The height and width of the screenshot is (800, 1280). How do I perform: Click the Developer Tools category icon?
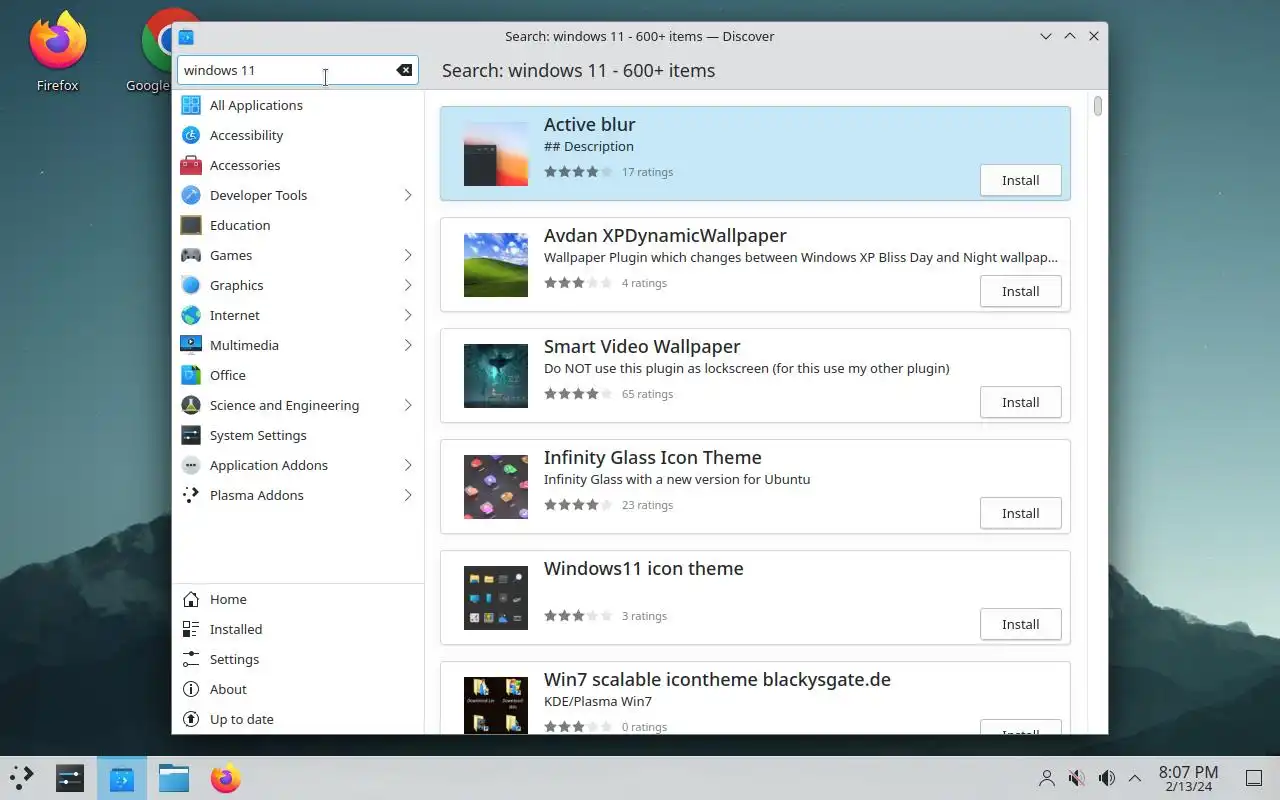coord(191,195)
